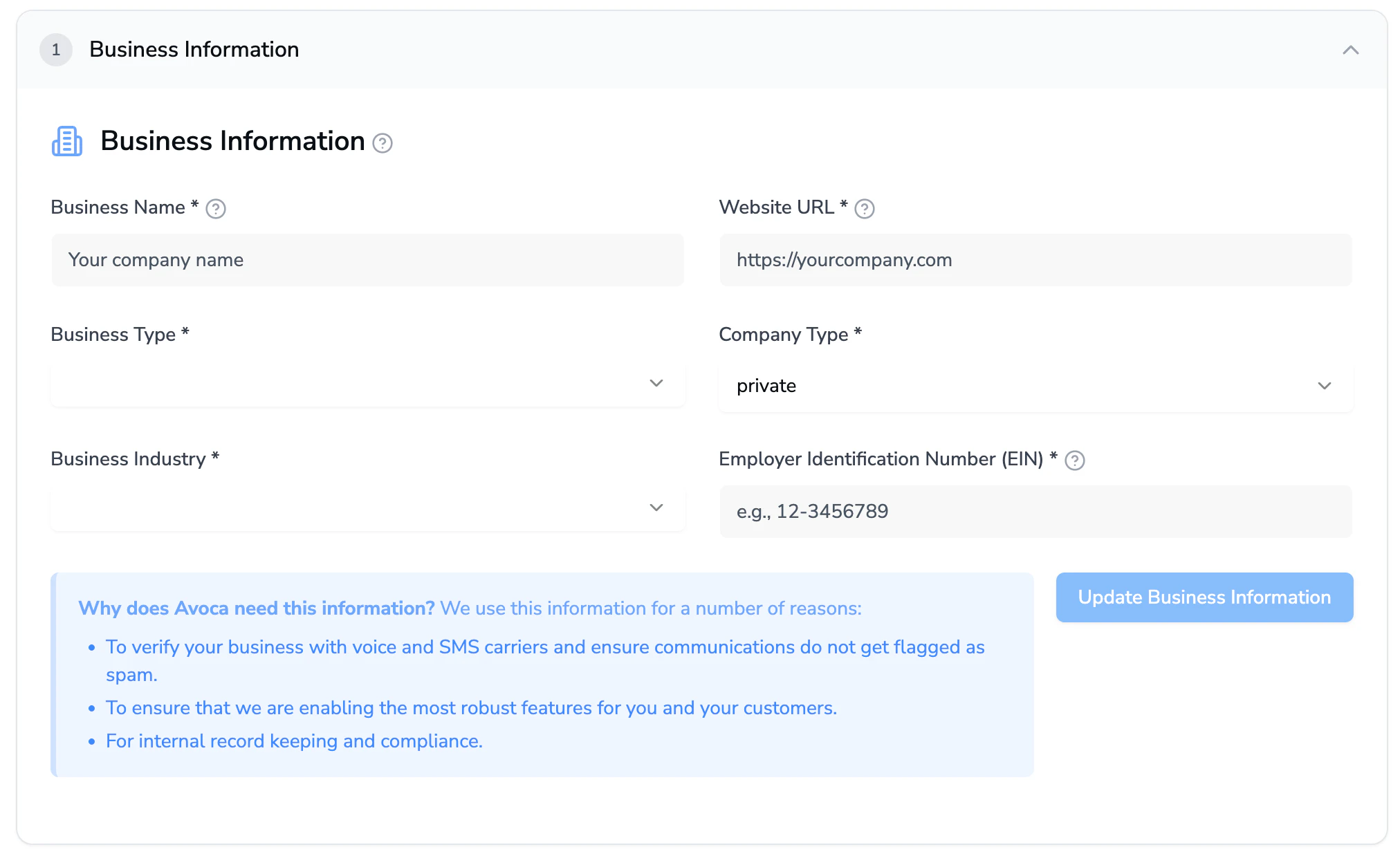Click the Business Information accordion header title

pos(194,50)
